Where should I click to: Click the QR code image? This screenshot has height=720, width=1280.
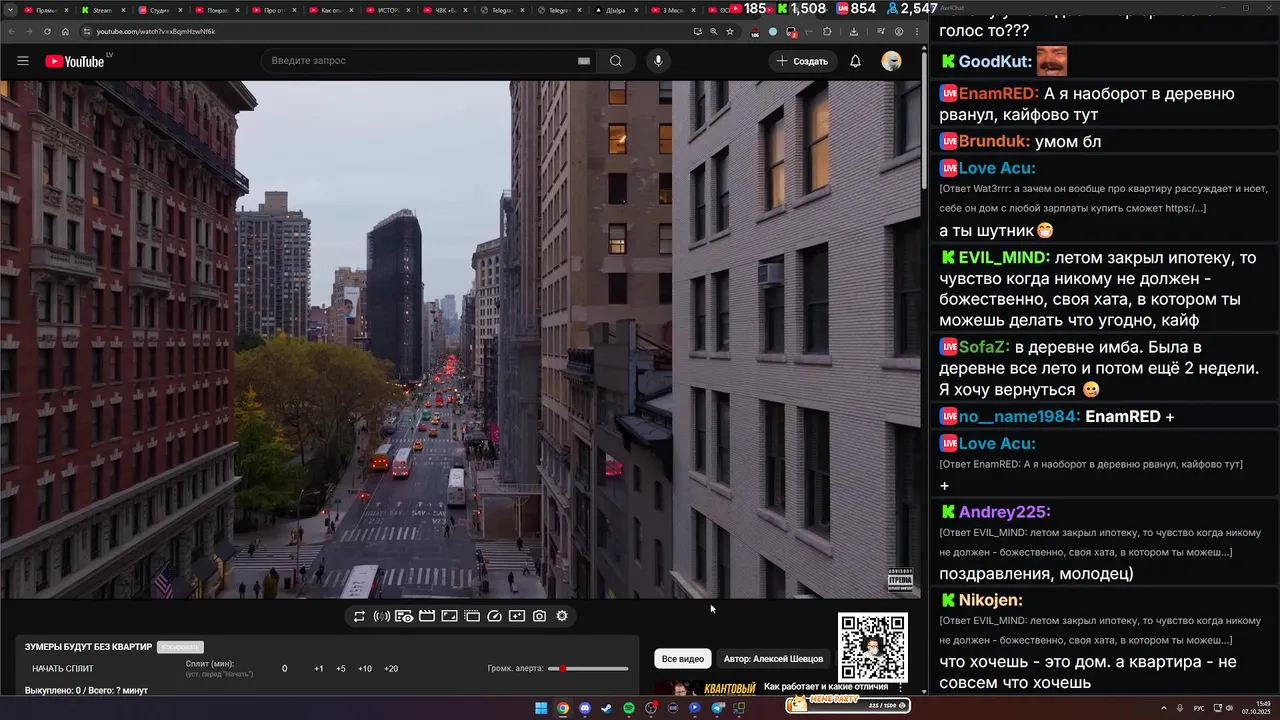click(873, 647)
